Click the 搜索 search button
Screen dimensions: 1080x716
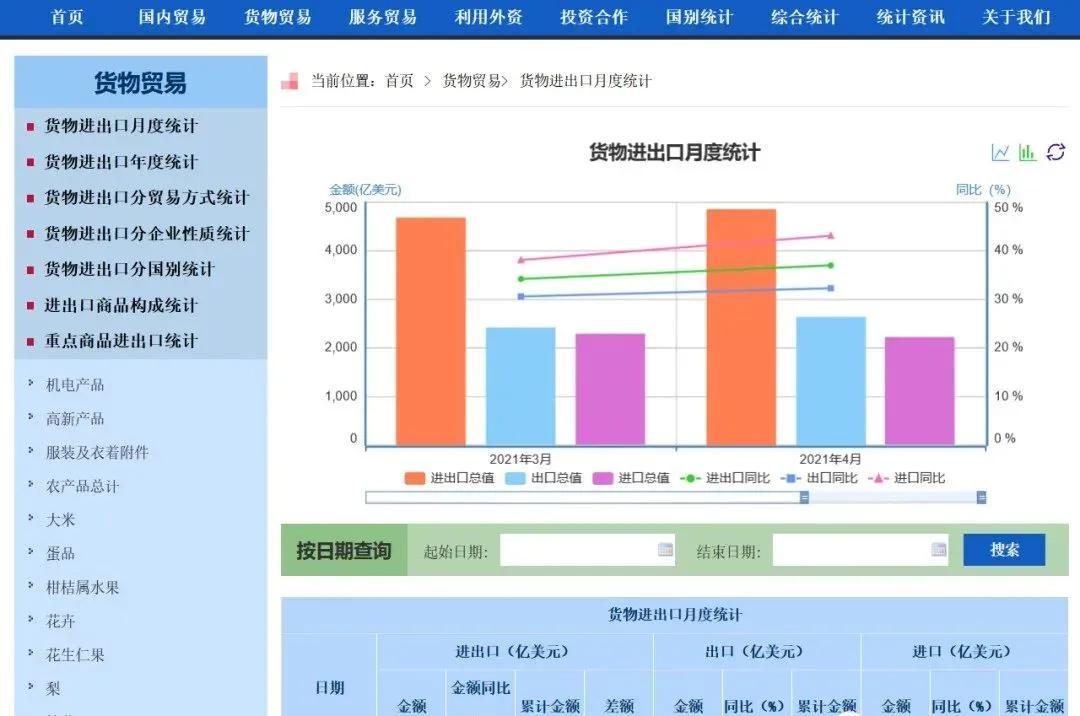point(1004,549)
